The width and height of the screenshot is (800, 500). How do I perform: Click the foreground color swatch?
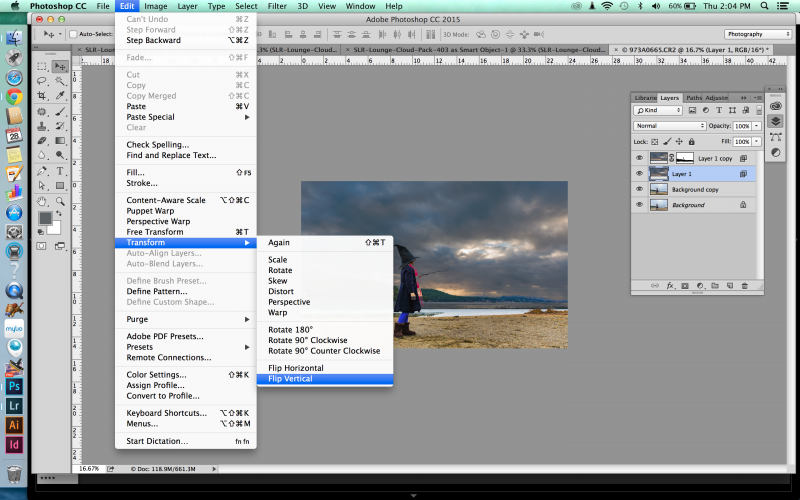click(x=45, y=218)
